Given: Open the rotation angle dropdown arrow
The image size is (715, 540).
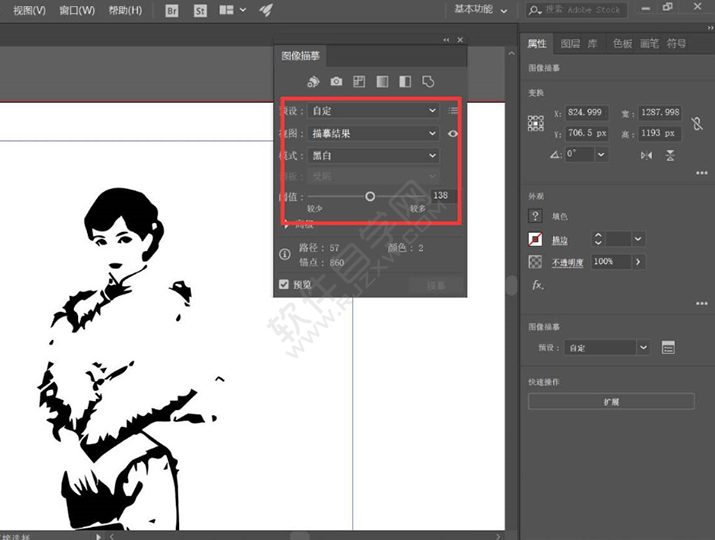Looking at the screenshot, I should click(x=601, y=155).
